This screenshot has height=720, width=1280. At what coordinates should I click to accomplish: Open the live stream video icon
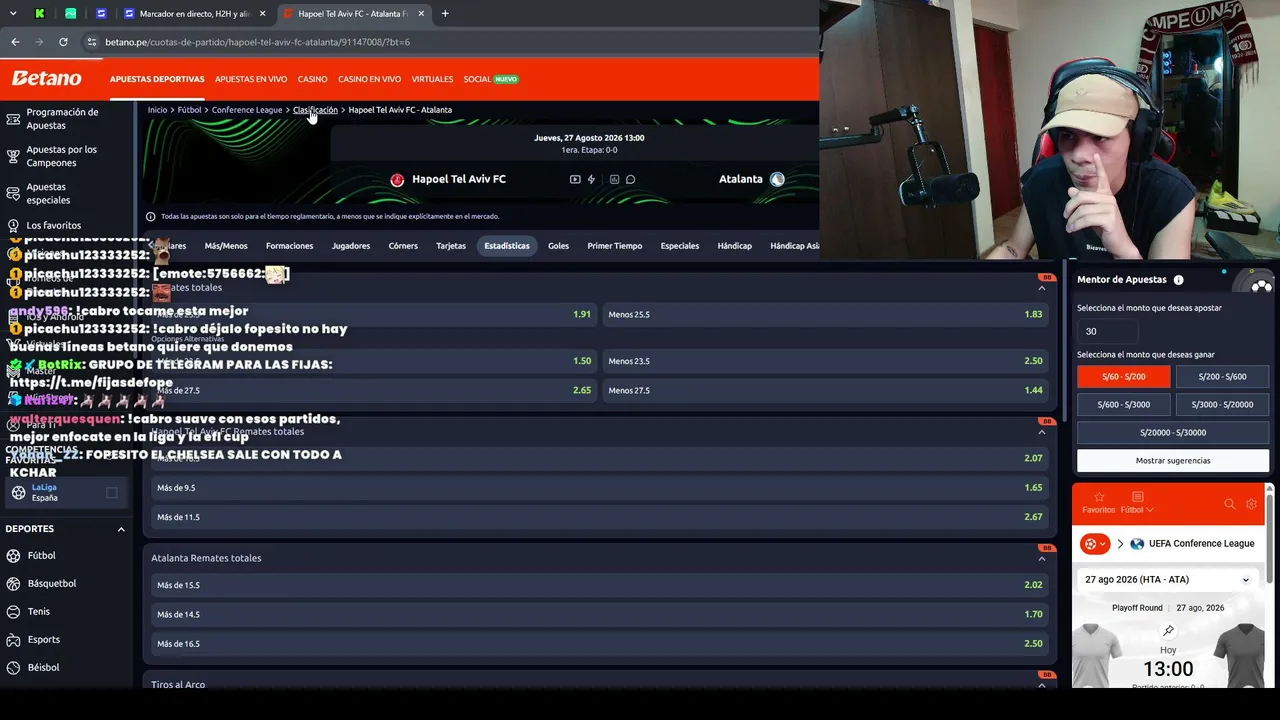click(x=575, y=180)
